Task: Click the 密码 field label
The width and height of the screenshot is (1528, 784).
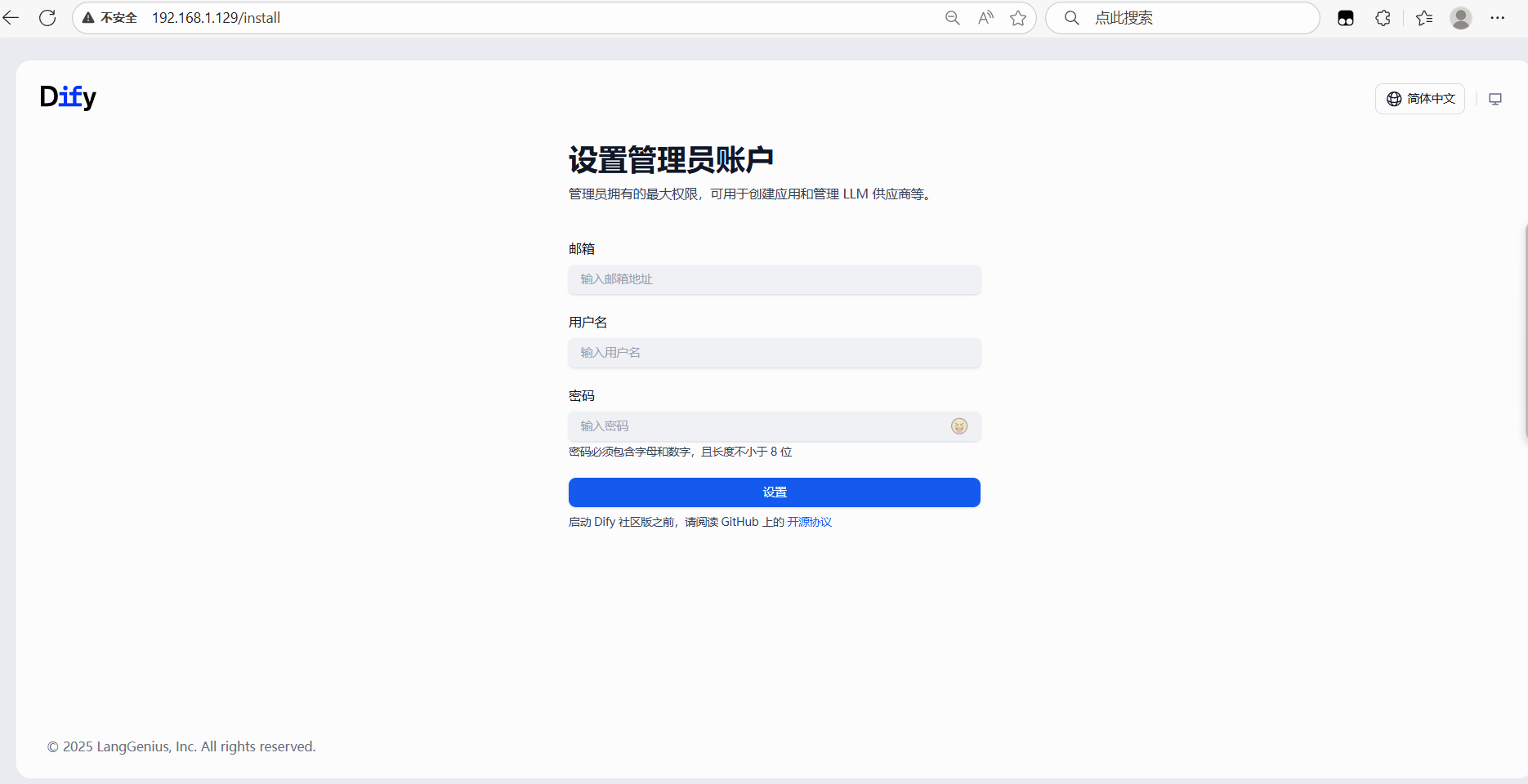Action: click(582, 396)
